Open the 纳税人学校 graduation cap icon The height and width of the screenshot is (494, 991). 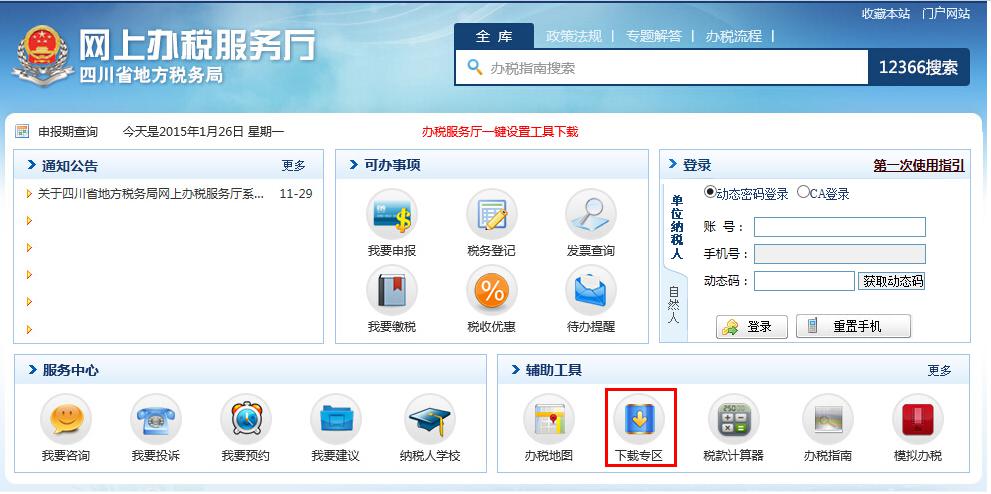[430, 419]
